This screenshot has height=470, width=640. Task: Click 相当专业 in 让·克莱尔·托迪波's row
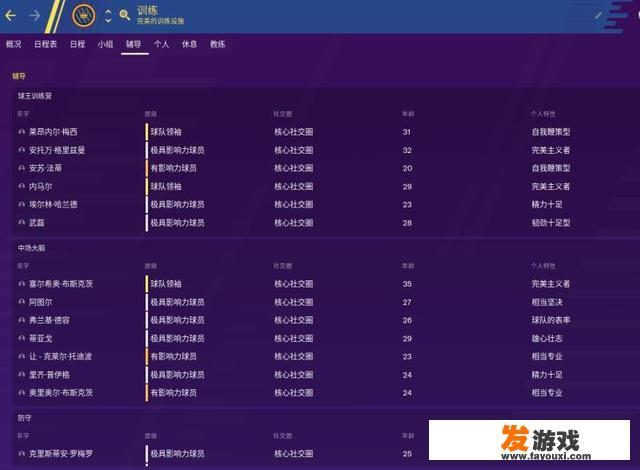(547, 357)
